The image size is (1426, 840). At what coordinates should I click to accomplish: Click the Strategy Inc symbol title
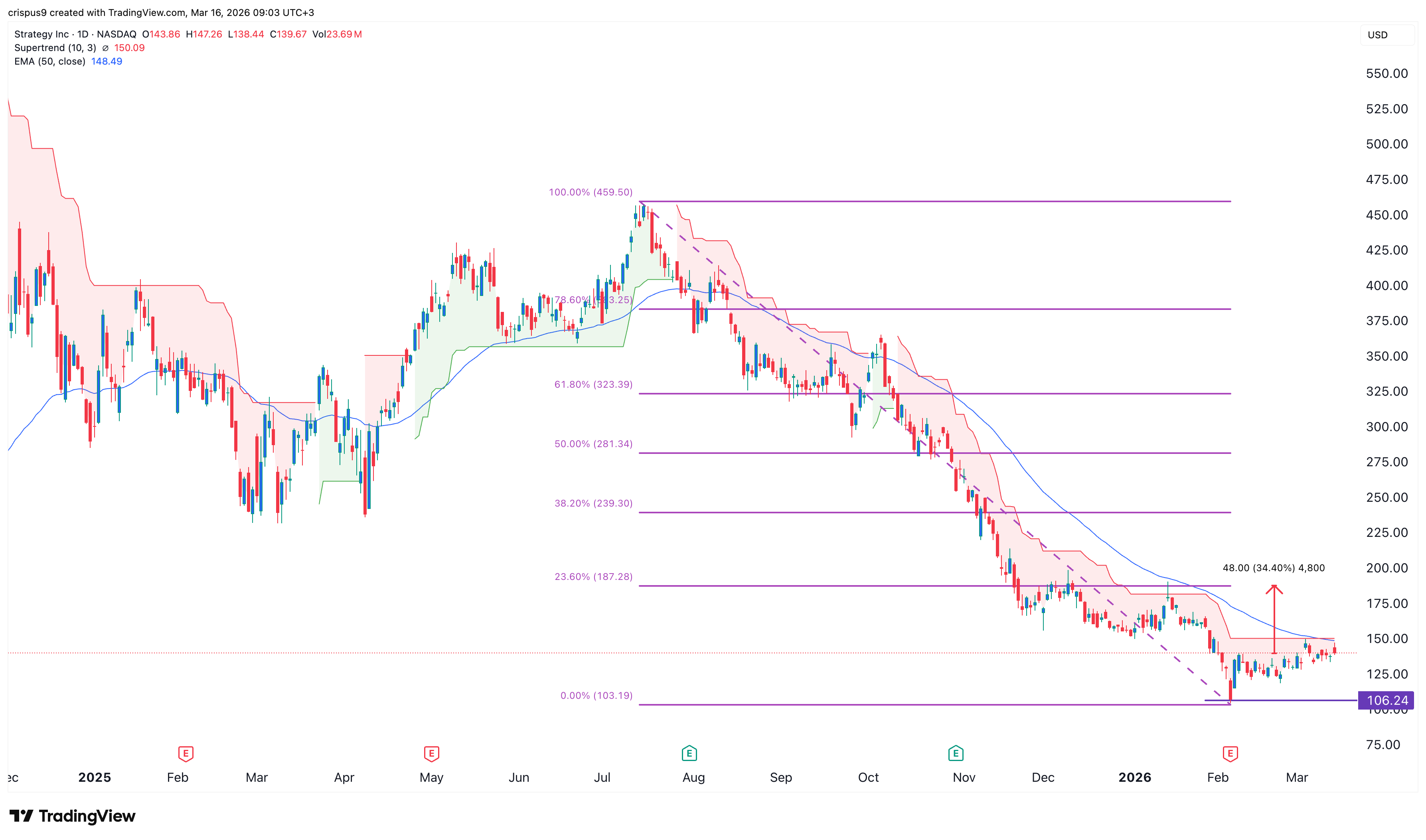click(x=41, y=35)
